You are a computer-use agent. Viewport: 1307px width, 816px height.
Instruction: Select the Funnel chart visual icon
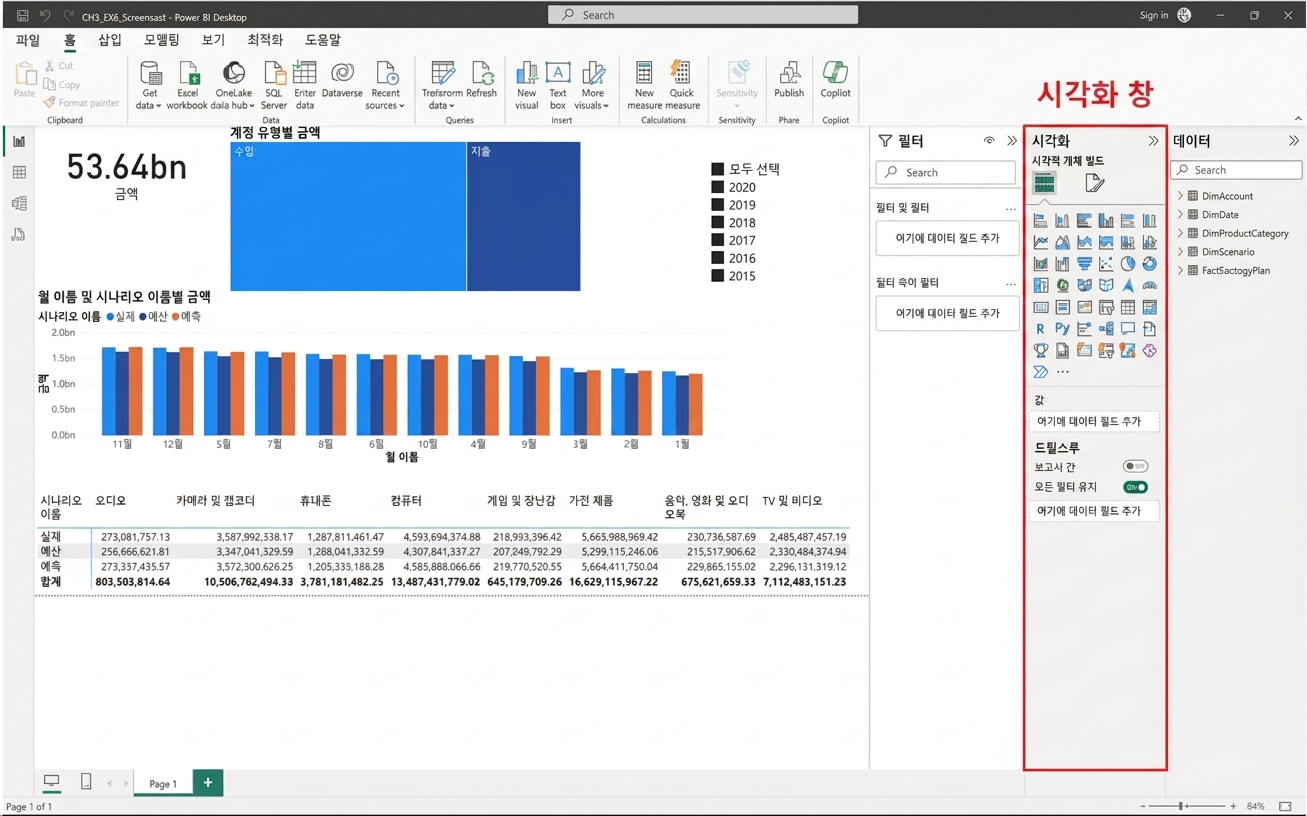1084,264
